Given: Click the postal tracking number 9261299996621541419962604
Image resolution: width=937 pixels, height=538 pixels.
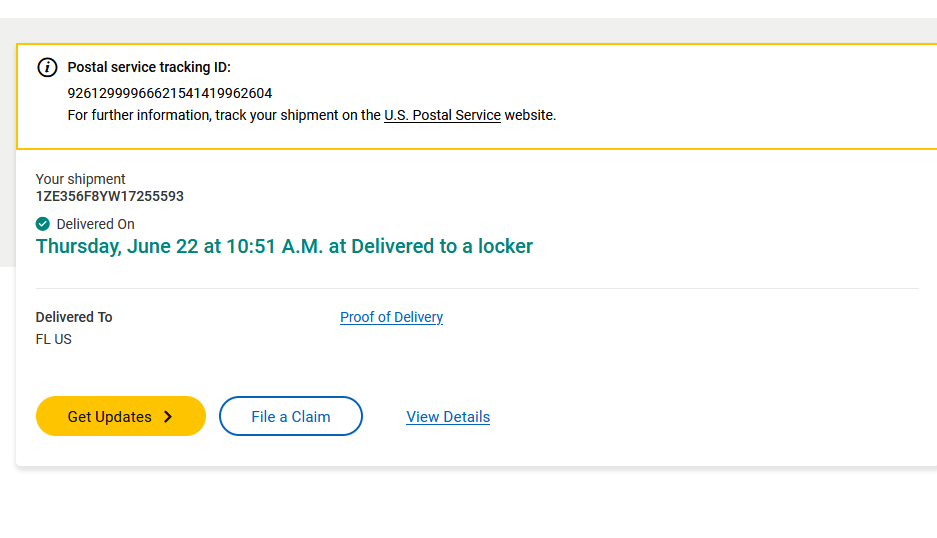Looking at the screenshot, I should click(169, 93).
